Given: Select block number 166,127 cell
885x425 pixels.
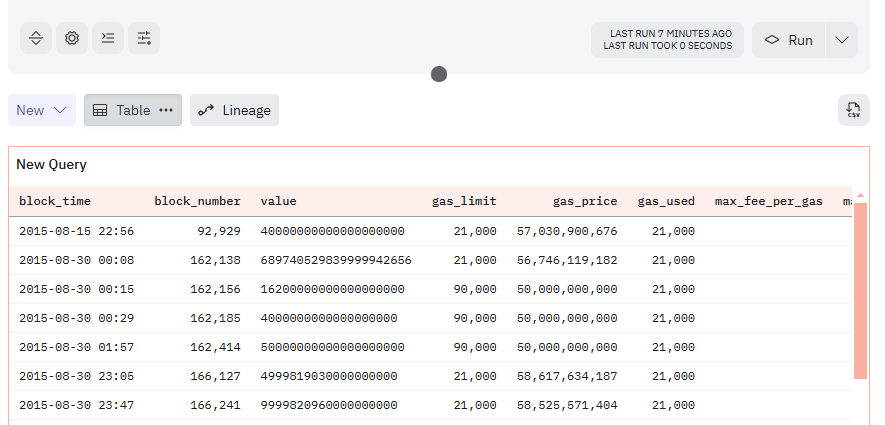Looking at the screenshot, I should (x=215, y=376).
